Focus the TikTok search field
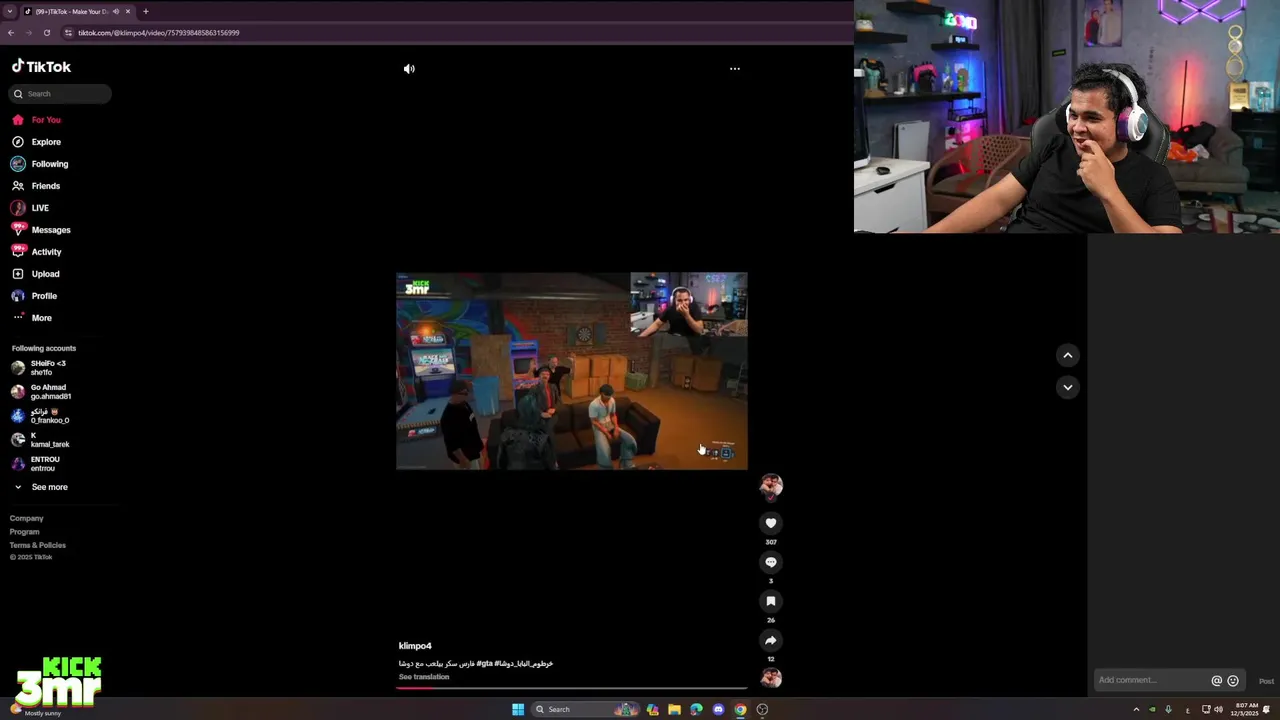 pos(60,94)
